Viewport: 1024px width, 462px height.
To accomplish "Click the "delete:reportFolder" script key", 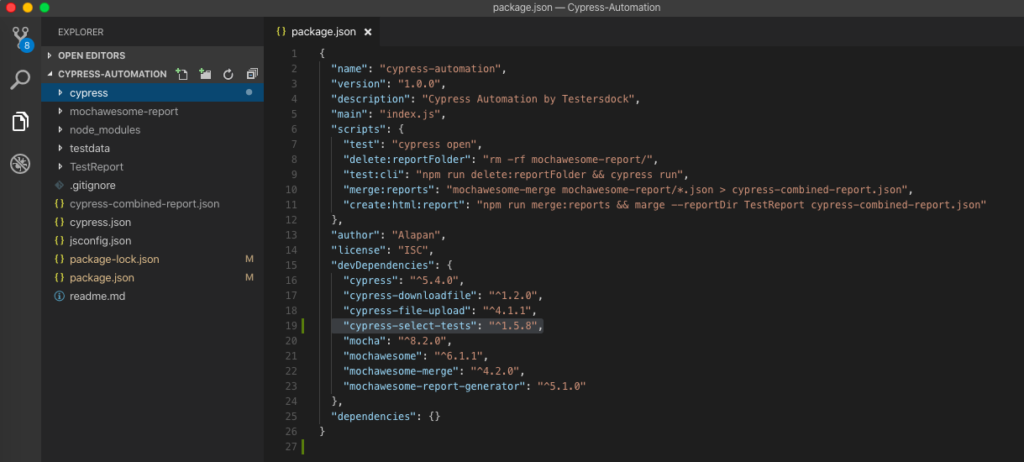I will pyautogui.click(x=408, y=159).
